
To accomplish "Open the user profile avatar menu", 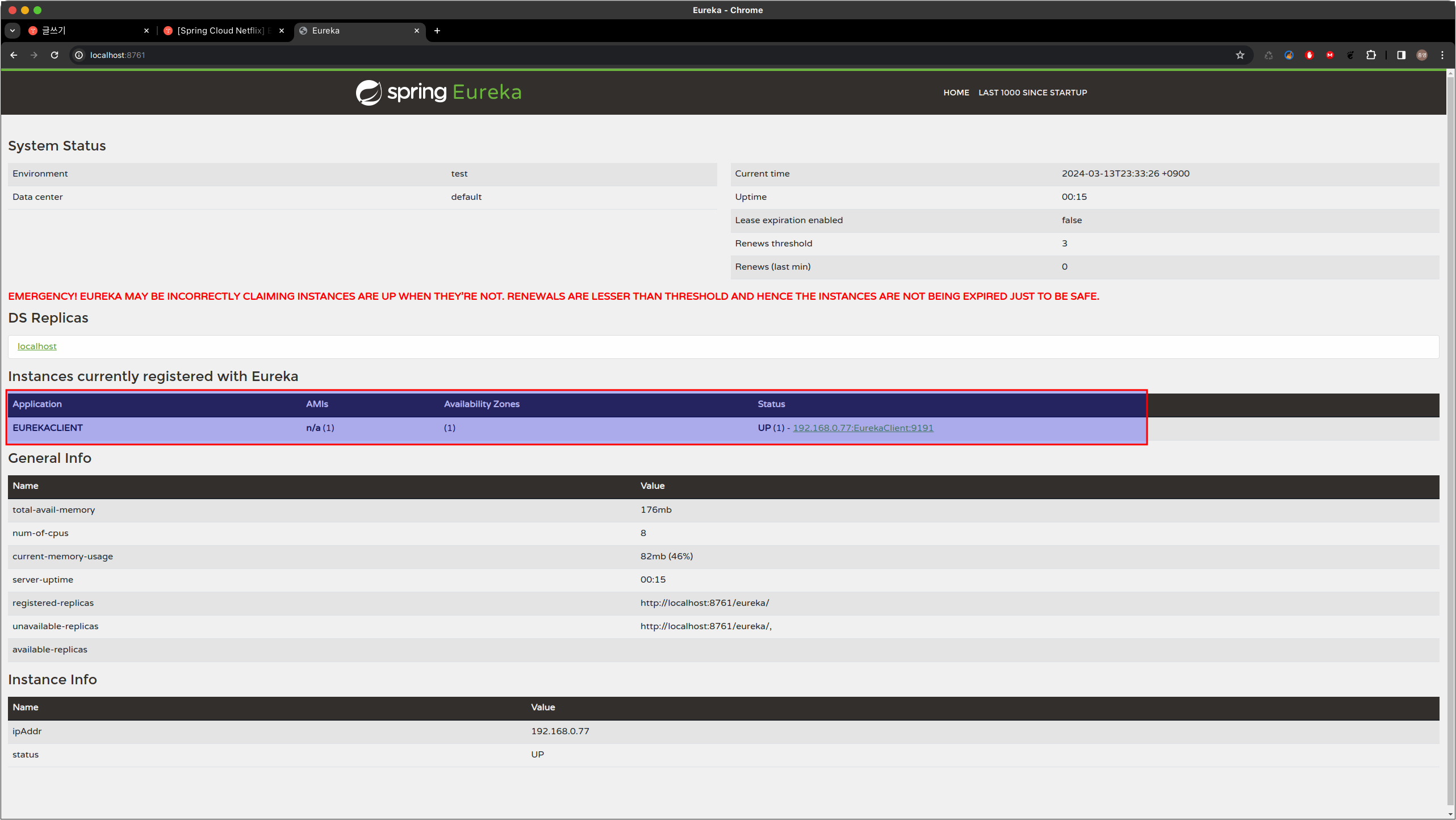I will pos(1422,55).
